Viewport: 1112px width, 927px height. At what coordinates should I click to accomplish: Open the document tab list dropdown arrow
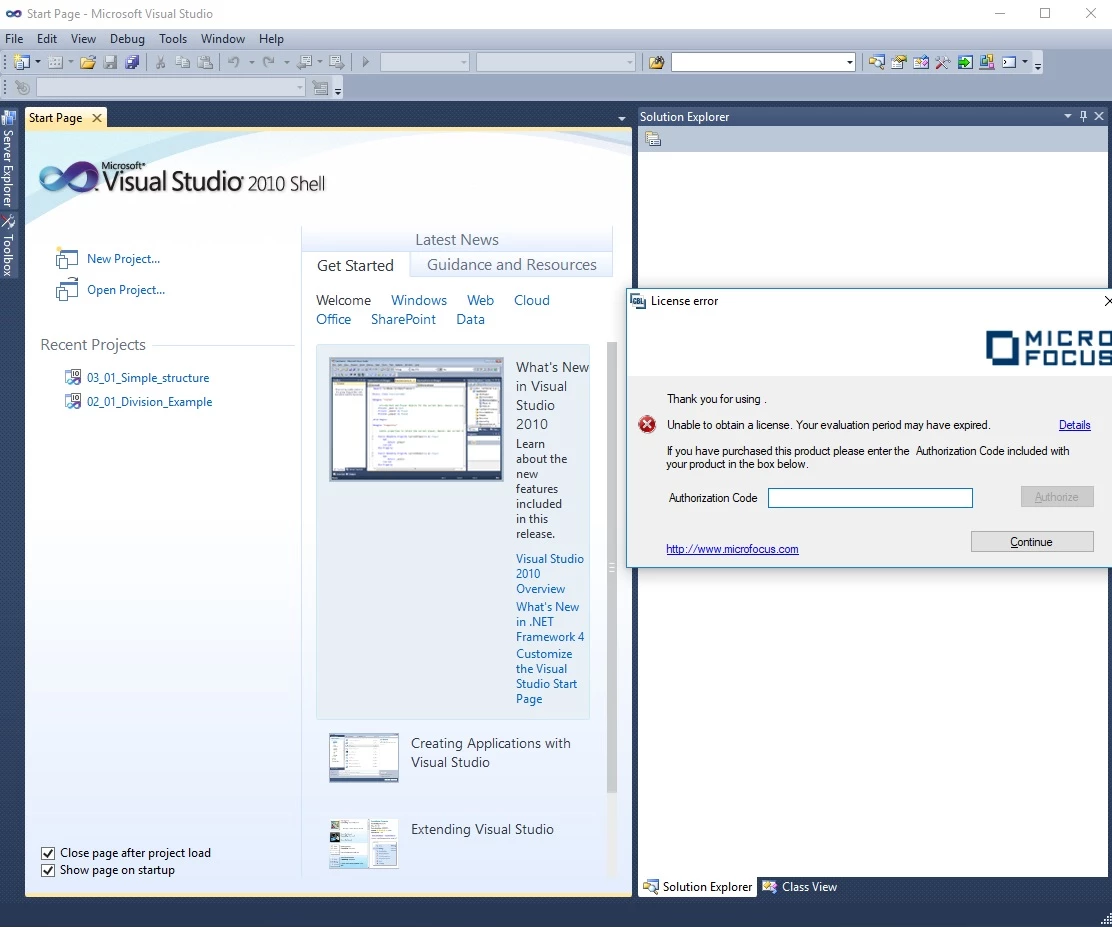621,118
